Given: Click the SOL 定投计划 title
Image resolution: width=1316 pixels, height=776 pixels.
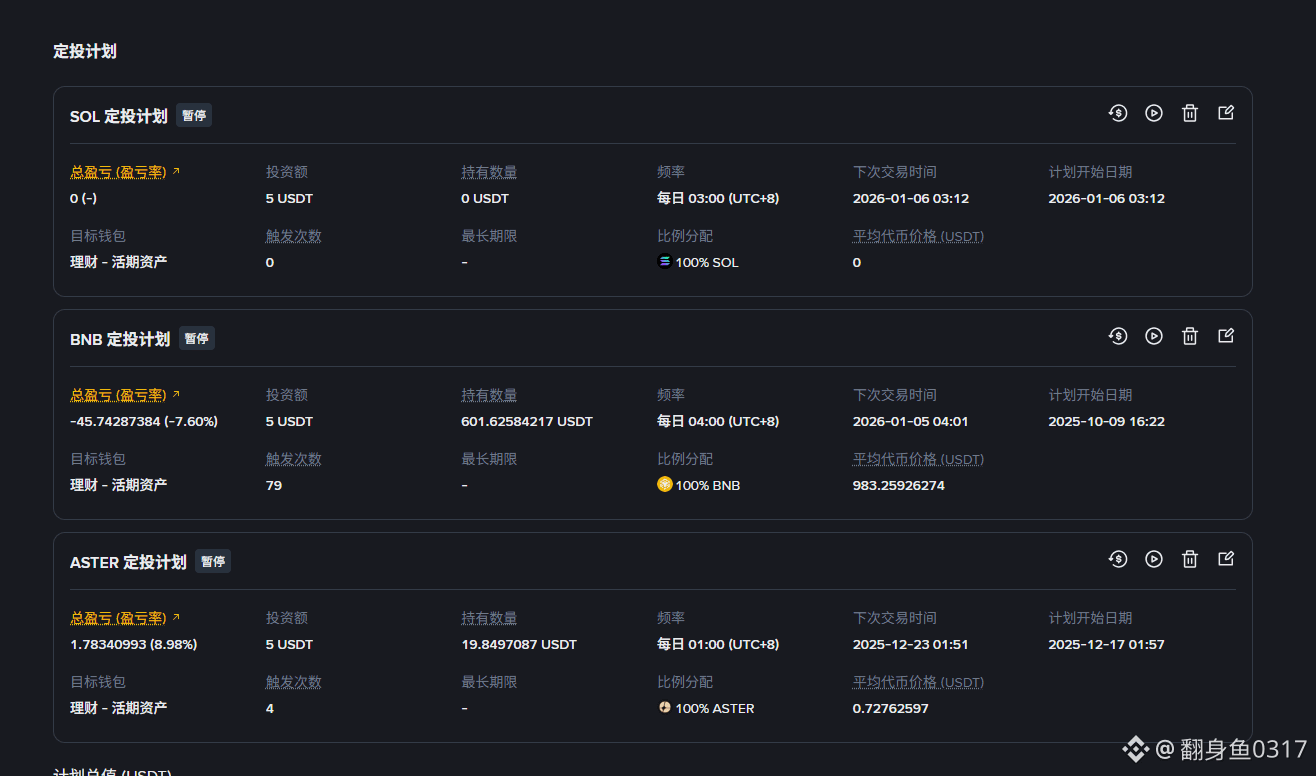Looking at the screenshot, I should [x=118, y=116].
